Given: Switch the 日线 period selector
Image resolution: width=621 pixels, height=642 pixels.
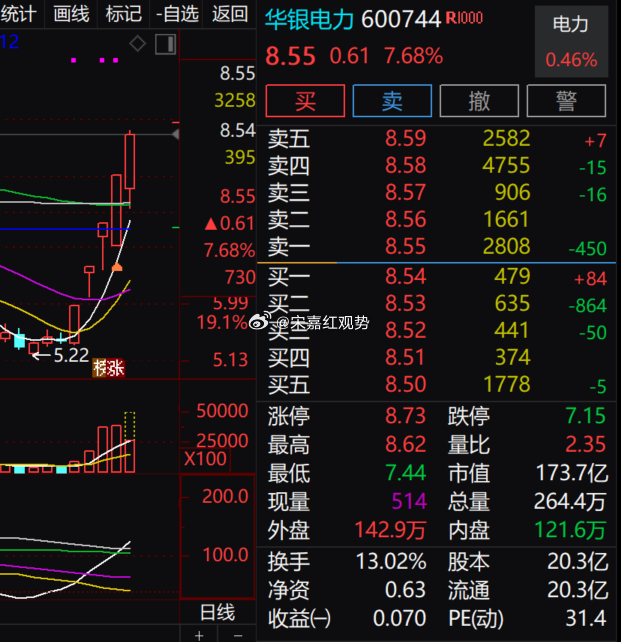Looking at the screenshot, I should pos(217,613).
